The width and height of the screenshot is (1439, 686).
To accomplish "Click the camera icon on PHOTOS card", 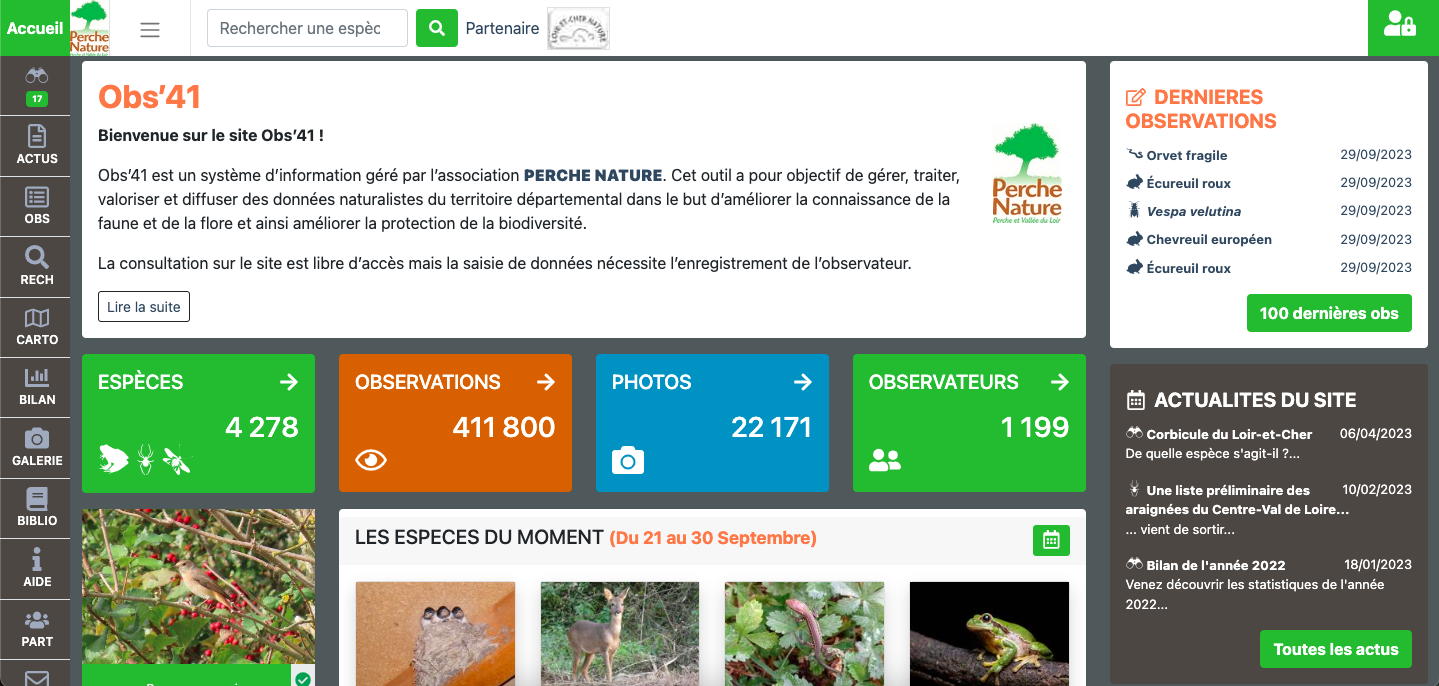I will point(628,460).
